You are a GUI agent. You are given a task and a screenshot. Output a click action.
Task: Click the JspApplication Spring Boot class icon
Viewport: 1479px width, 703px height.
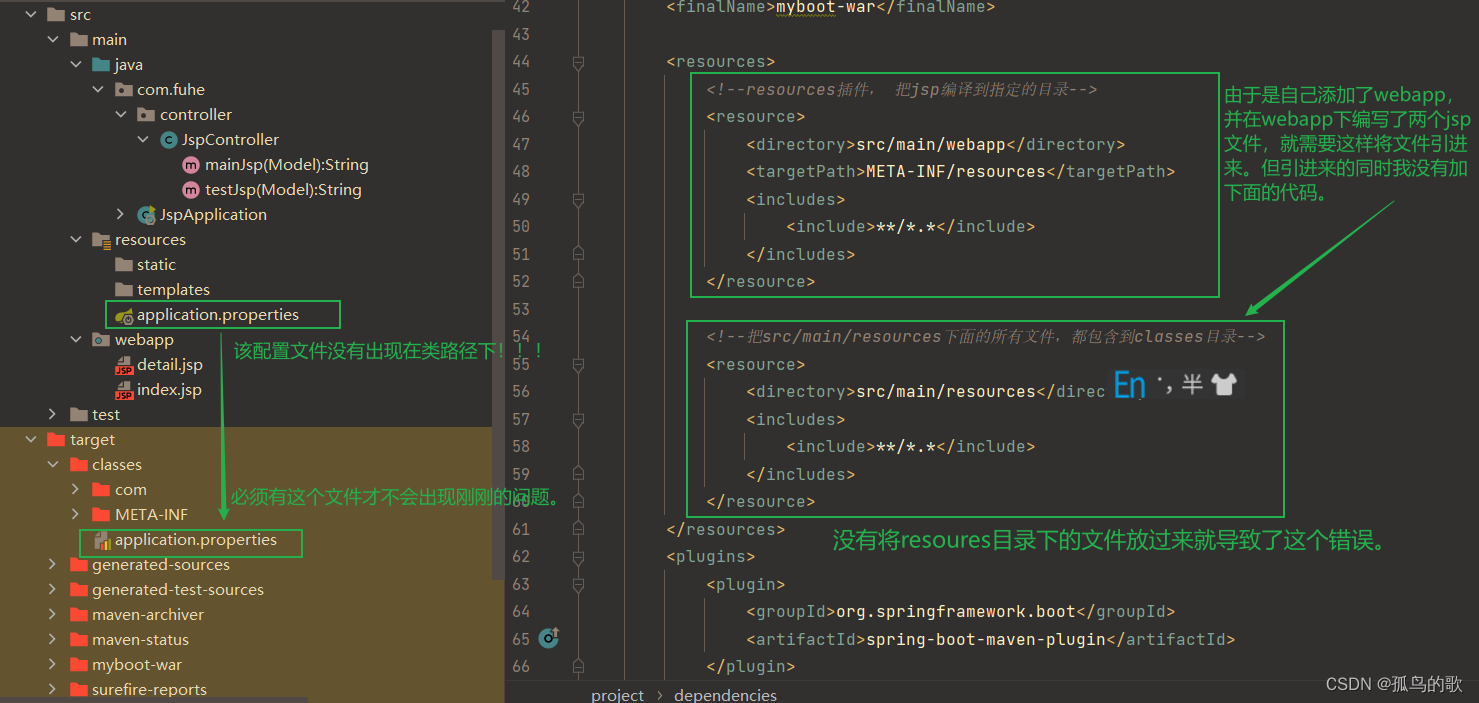pyautogui.click(x=146, y=215)
